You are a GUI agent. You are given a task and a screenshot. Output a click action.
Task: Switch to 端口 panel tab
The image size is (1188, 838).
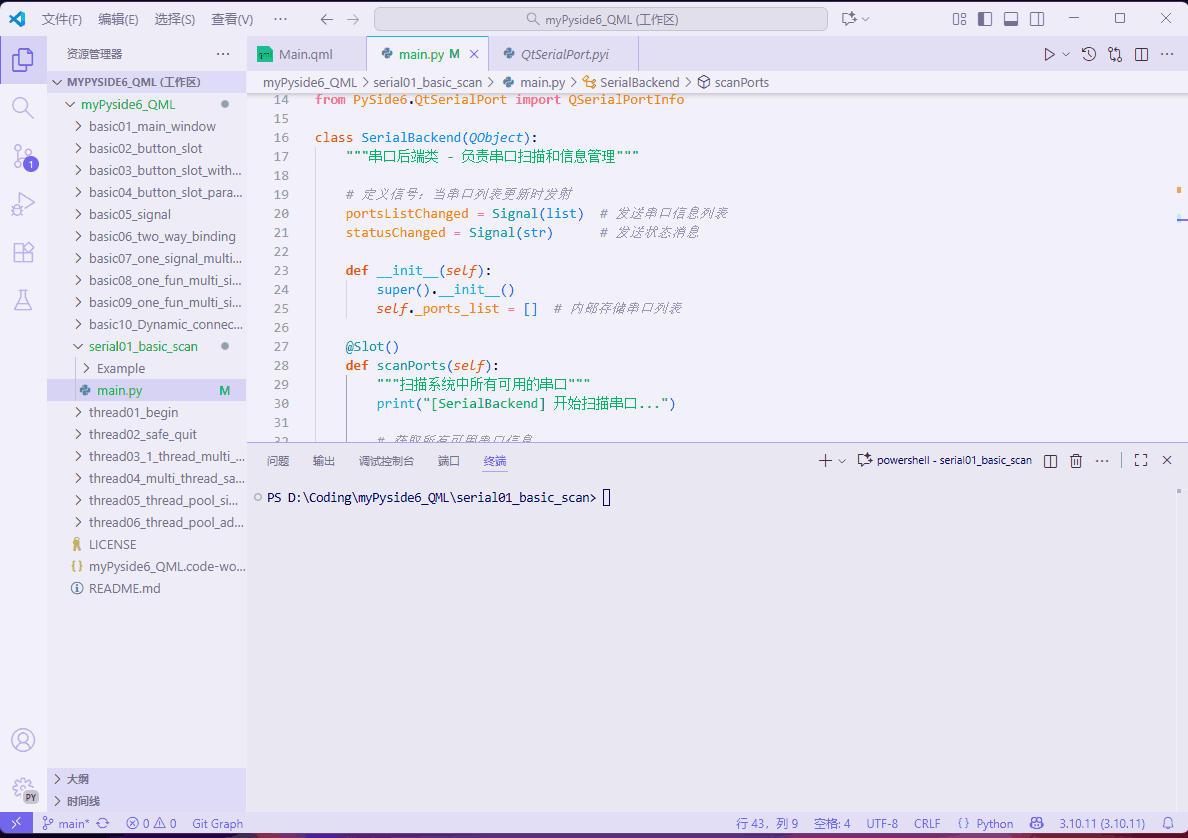click(x=449, y=461)
